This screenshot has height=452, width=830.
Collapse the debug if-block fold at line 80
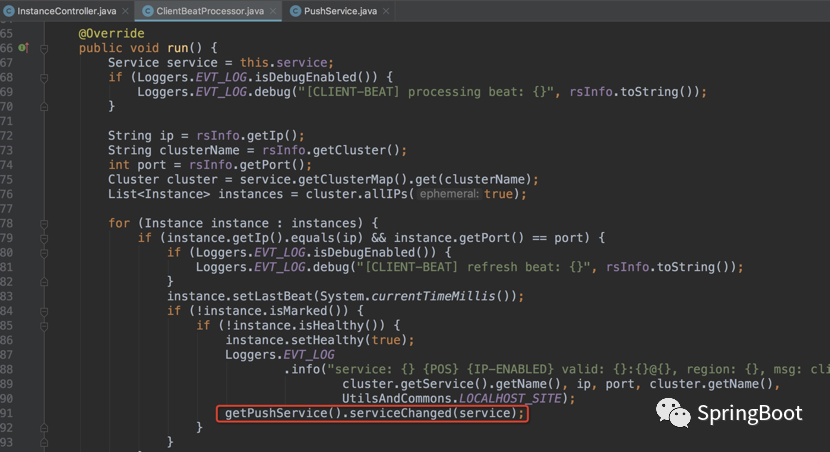44,253
